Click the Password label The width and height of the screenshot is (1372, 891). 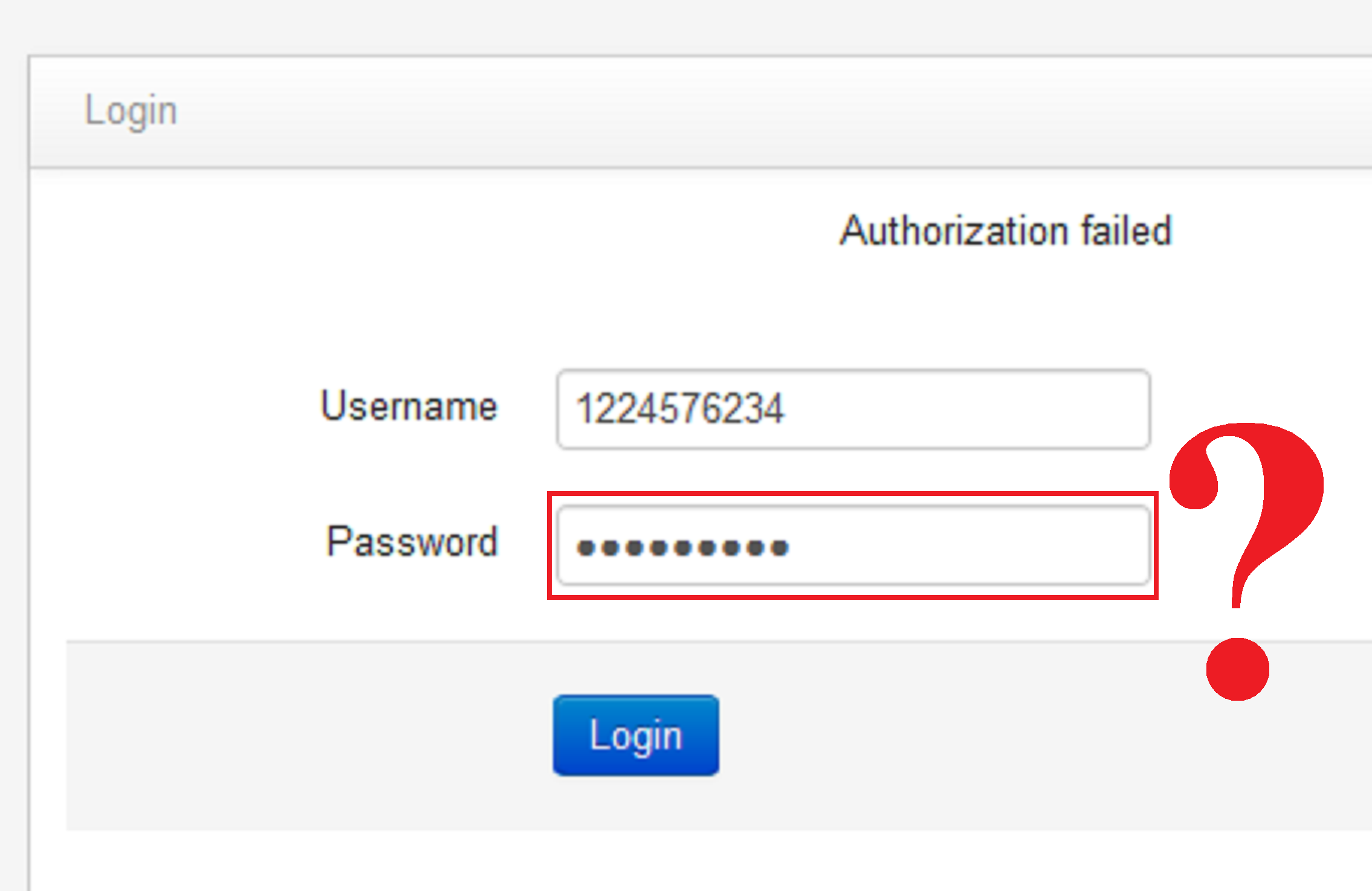click(412, 542)
